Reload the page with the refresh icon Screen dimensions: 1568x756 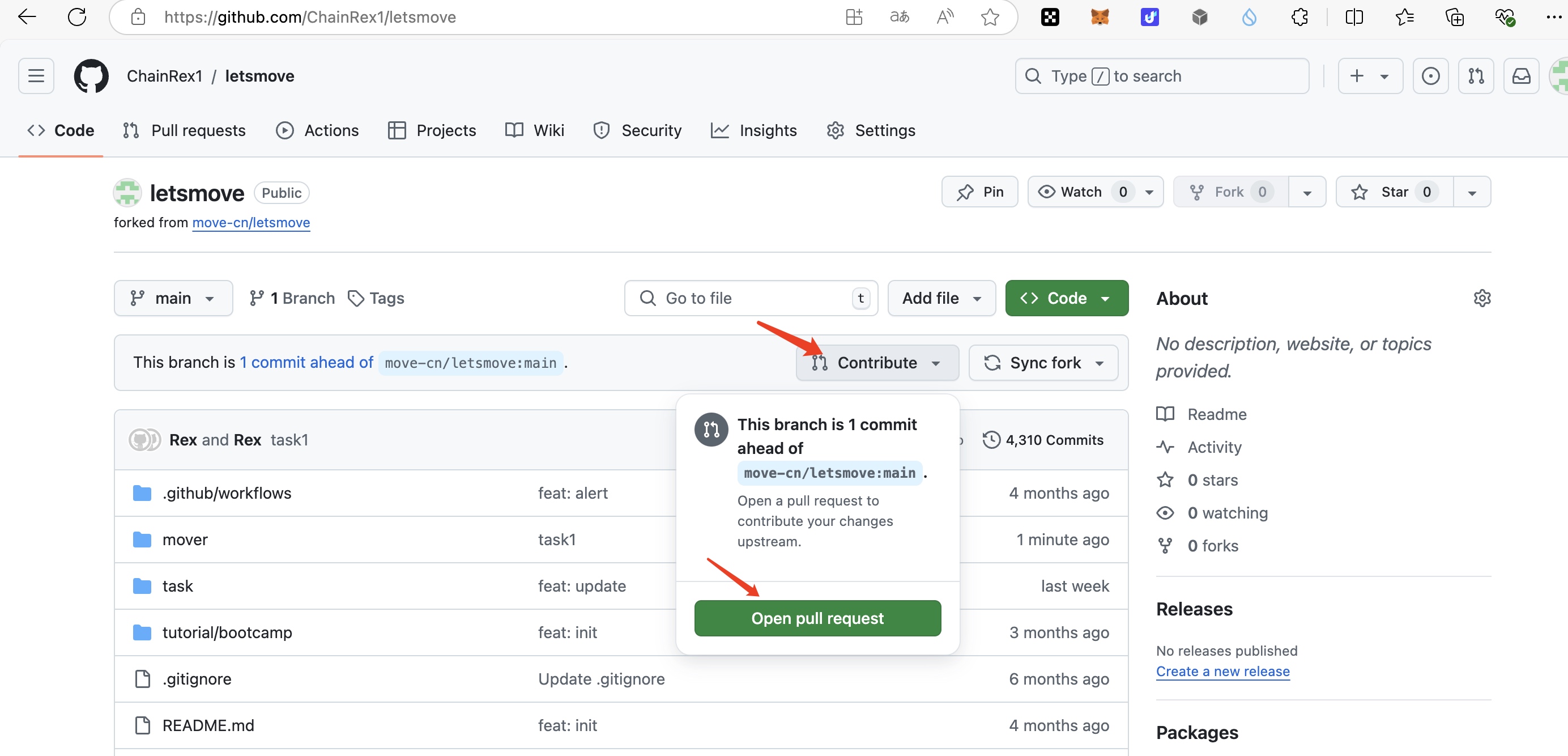[x=77, y=16]
